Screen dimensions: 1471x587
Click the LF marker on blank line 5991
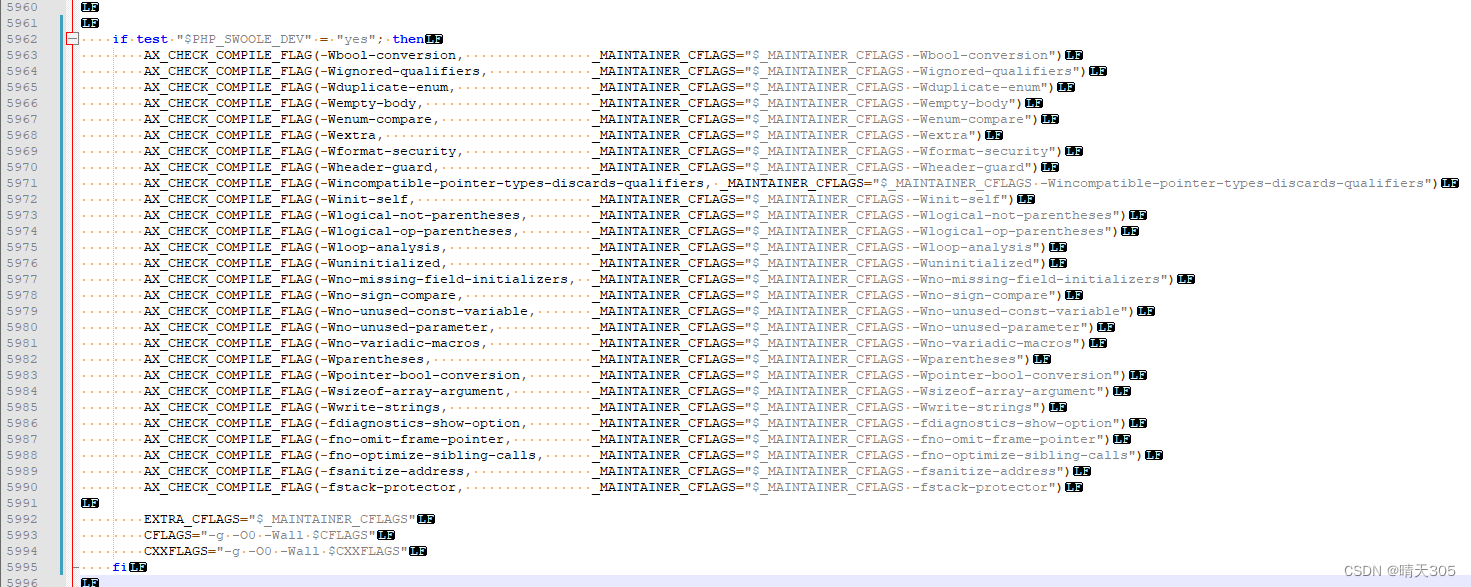pyautogui.click(x=89, y=503)
